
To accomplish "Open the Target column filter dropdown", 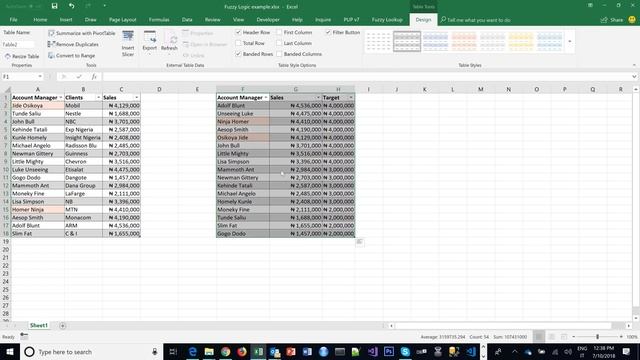I will point(351,98).
